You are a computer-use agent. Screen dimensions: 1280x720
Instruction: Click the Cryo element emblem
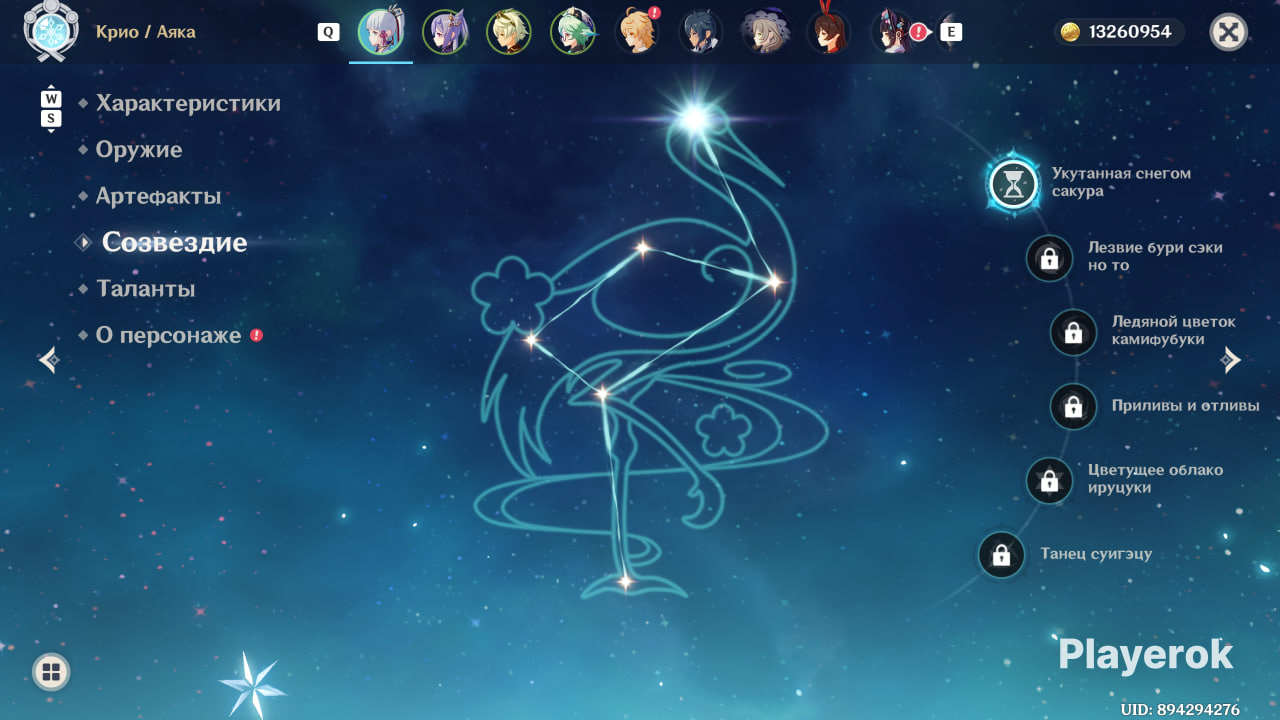51,30
